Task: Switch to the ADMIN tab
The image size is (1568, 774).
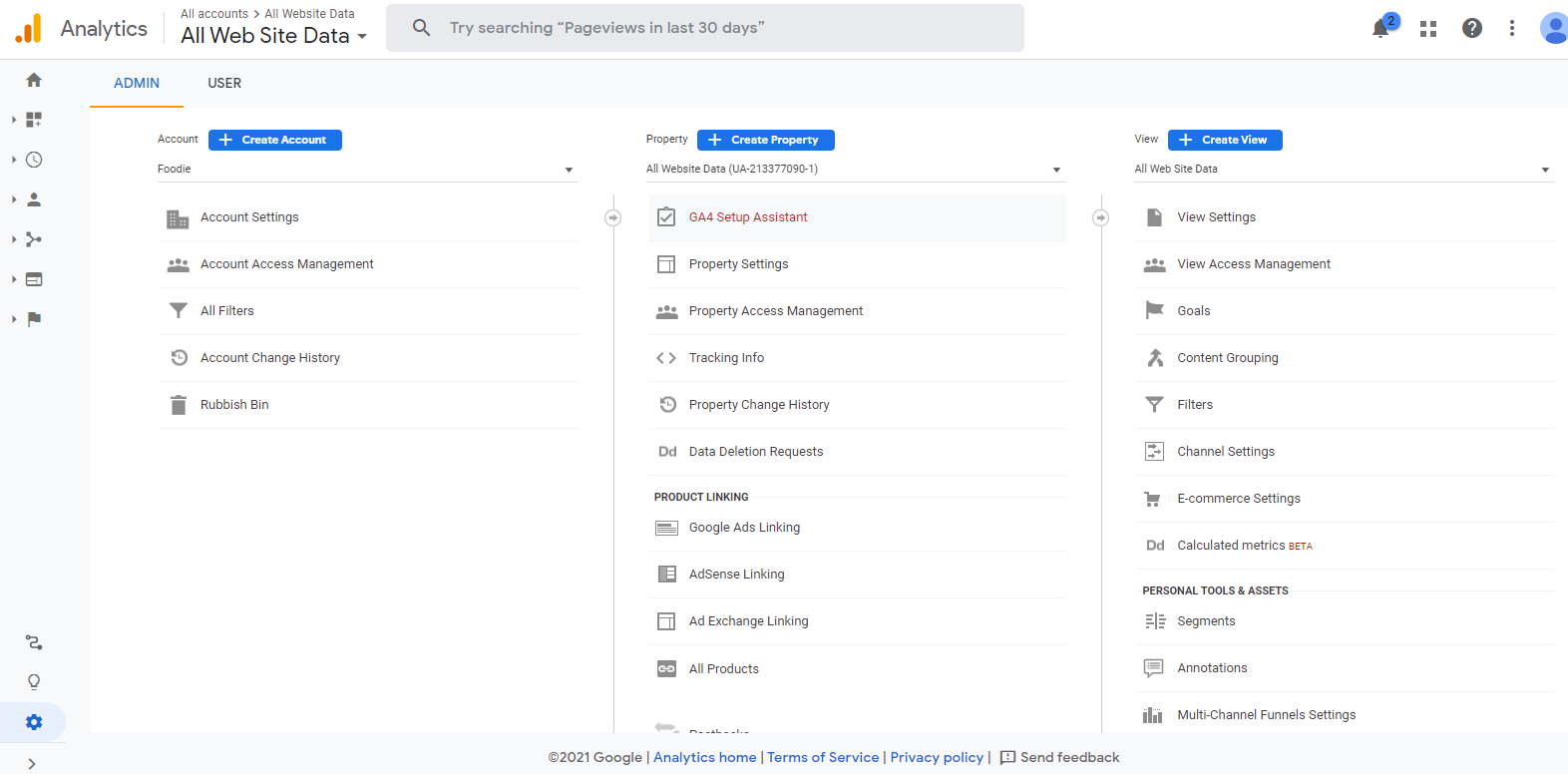Action: (137, 83)
